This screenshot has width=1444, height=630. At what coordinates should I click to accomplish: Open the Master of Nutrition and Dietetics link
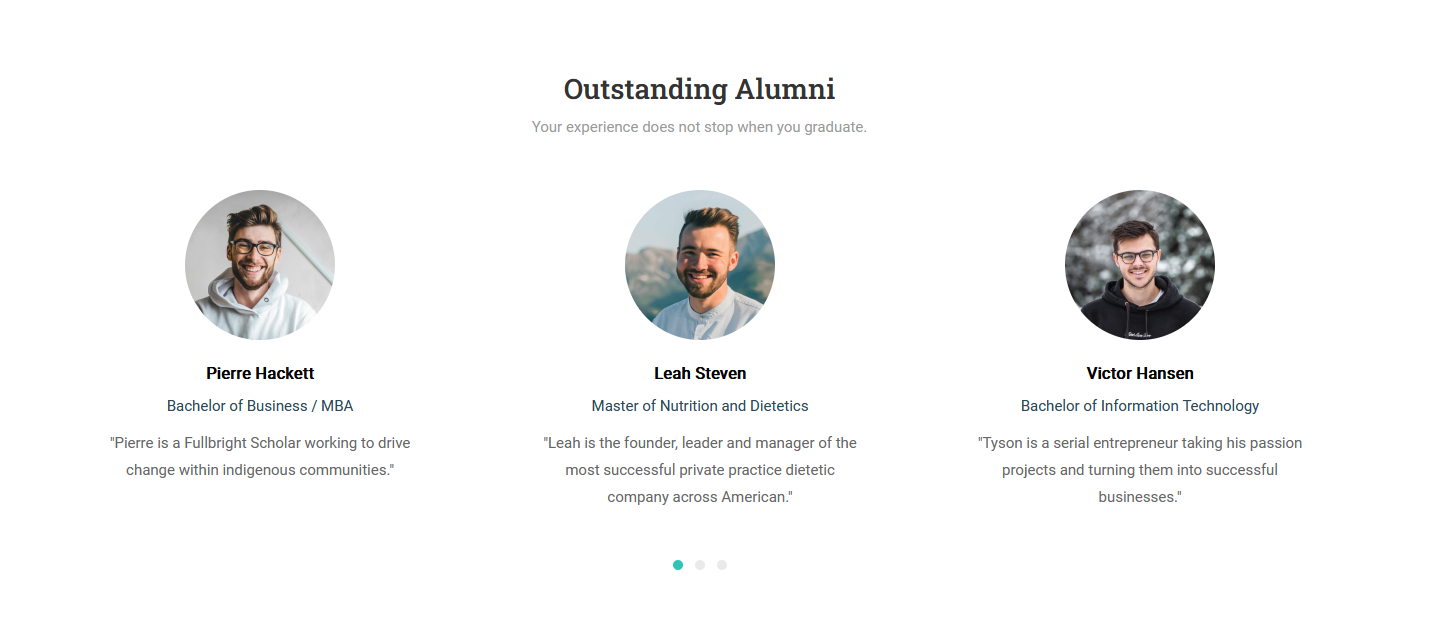pos(699,405)
